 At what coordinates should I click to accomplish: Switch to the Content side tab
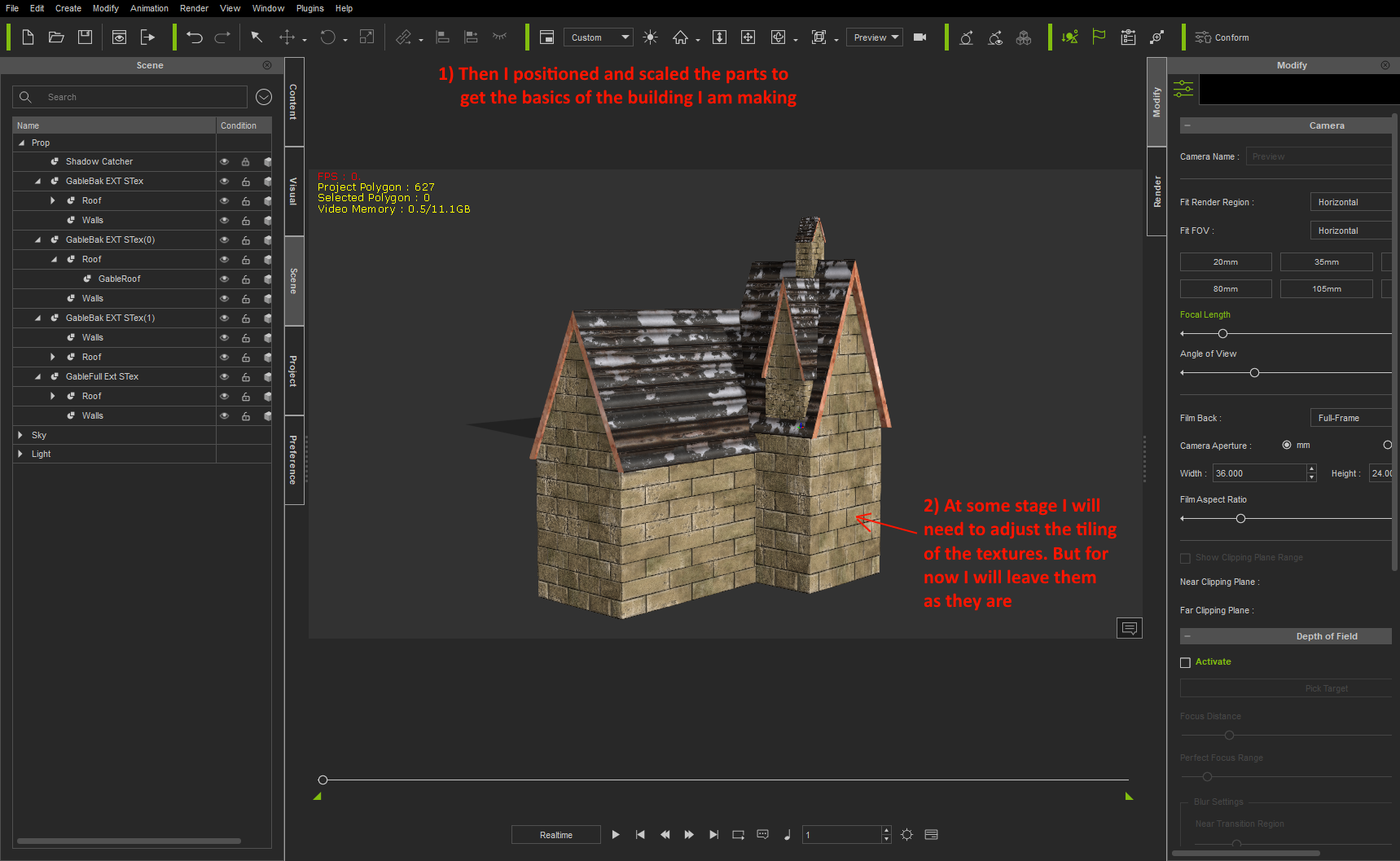click(x=294, y=102)
